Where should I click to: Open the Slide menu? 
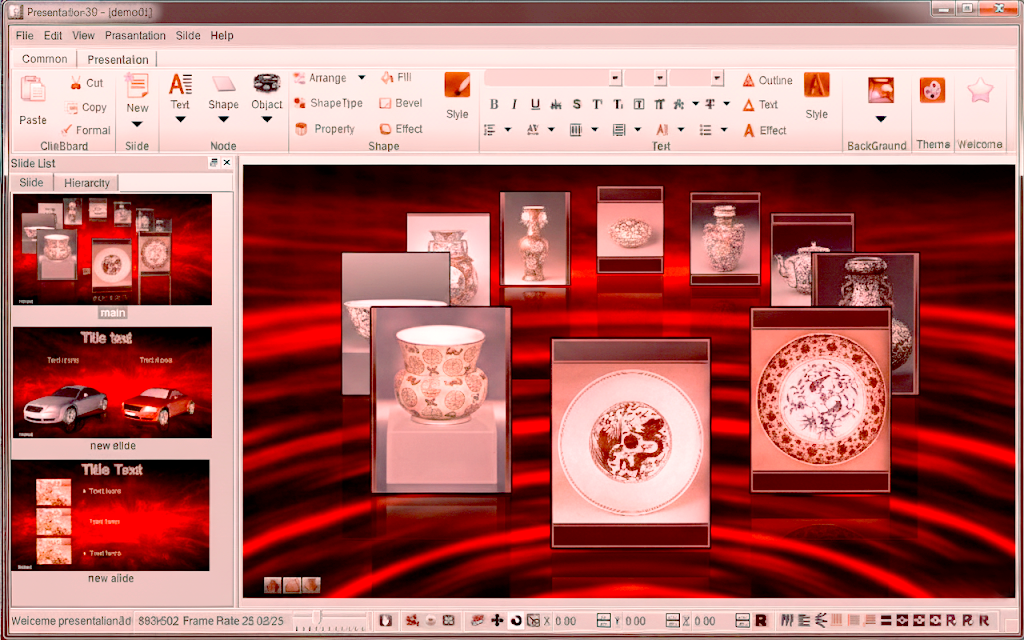[x=188, y=35]
